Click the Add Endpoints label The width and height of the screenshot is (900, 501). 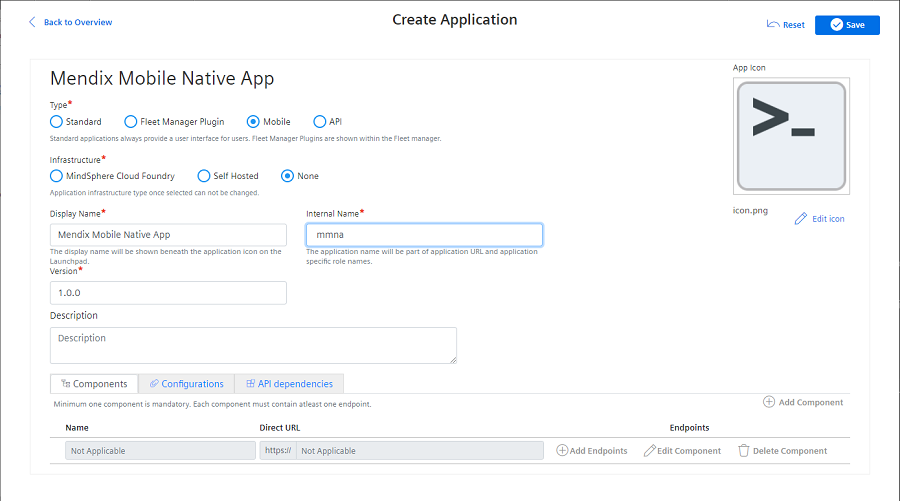[x=598, y=450]
